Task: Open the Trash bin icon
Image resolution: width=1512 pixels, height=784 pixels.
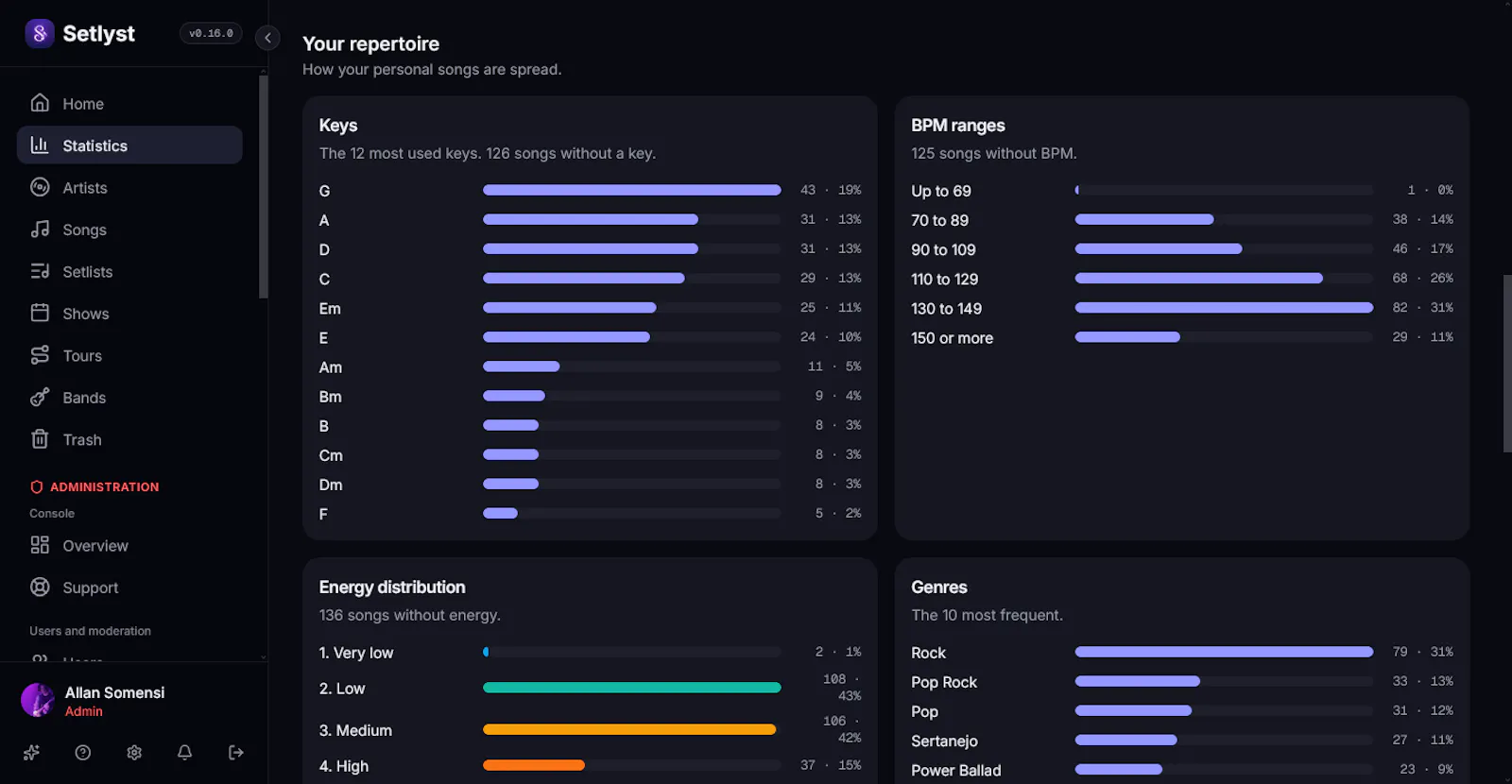Action: pyautogui.click(x=40, y=439)
